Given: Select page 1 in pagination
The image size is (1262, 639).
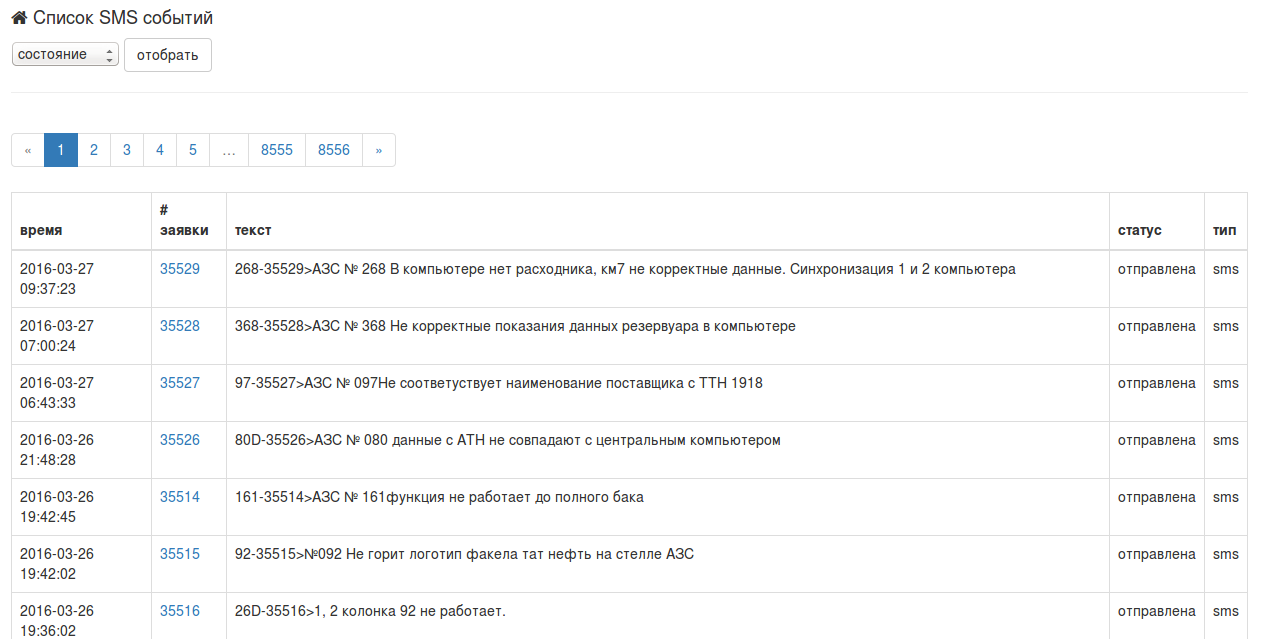Looking at the screenshot, I should 61,150.
